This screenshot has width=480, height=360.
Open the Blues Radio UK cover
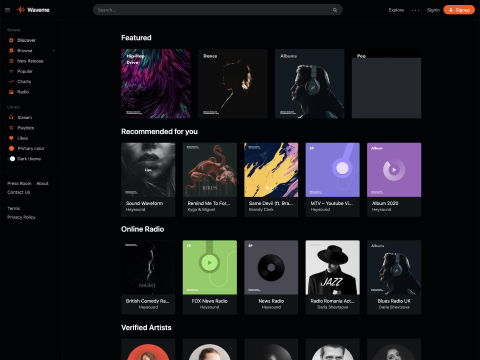394,267
